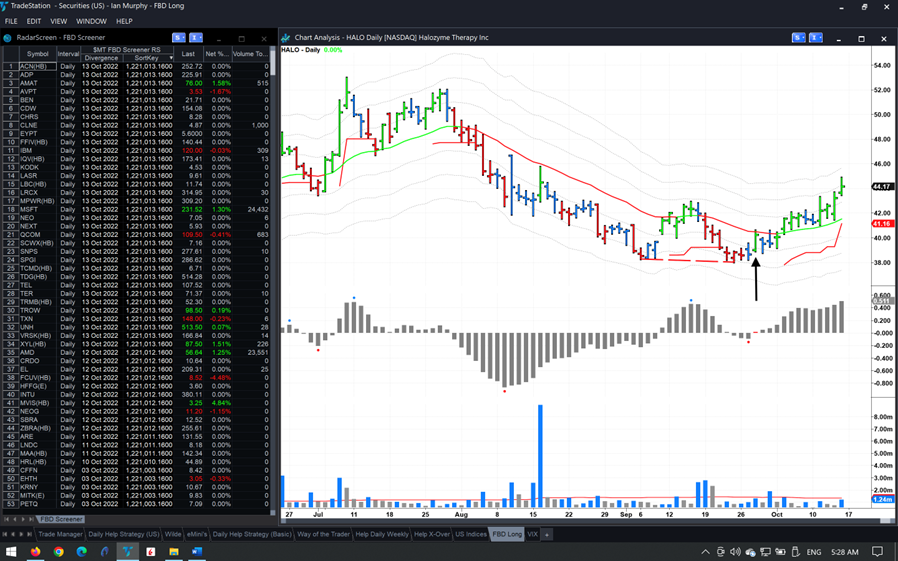The image size is (898, 561).
Task: Open Chart Analysis symbol link 'S' button
Action: click(798, 38)
